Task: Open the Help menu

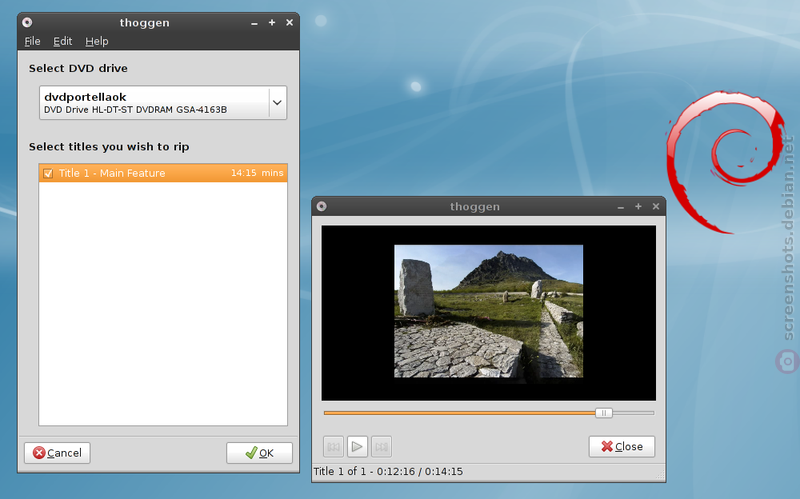Action: 96,41
